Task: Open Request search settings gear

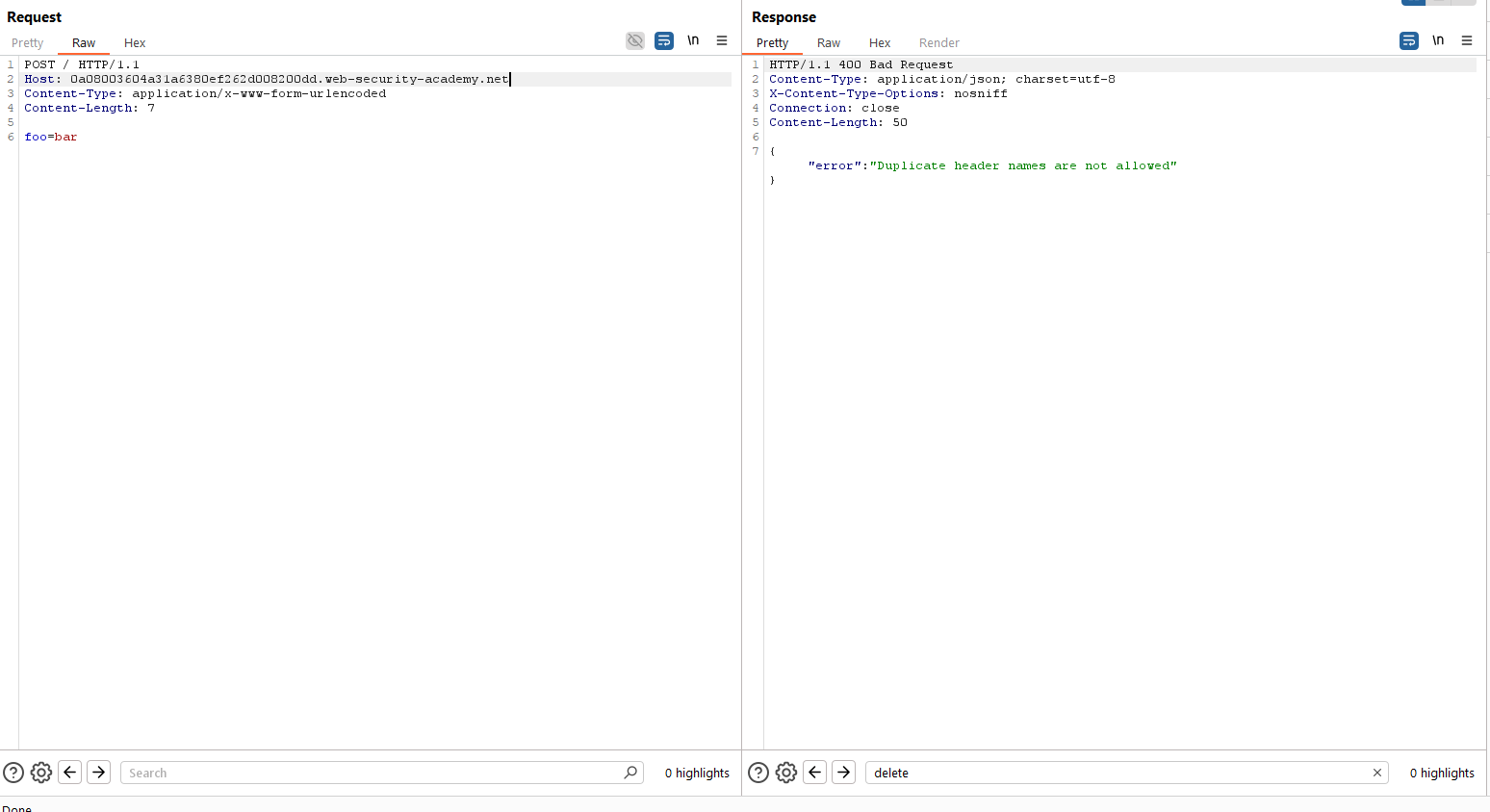Action: point(41,773)
